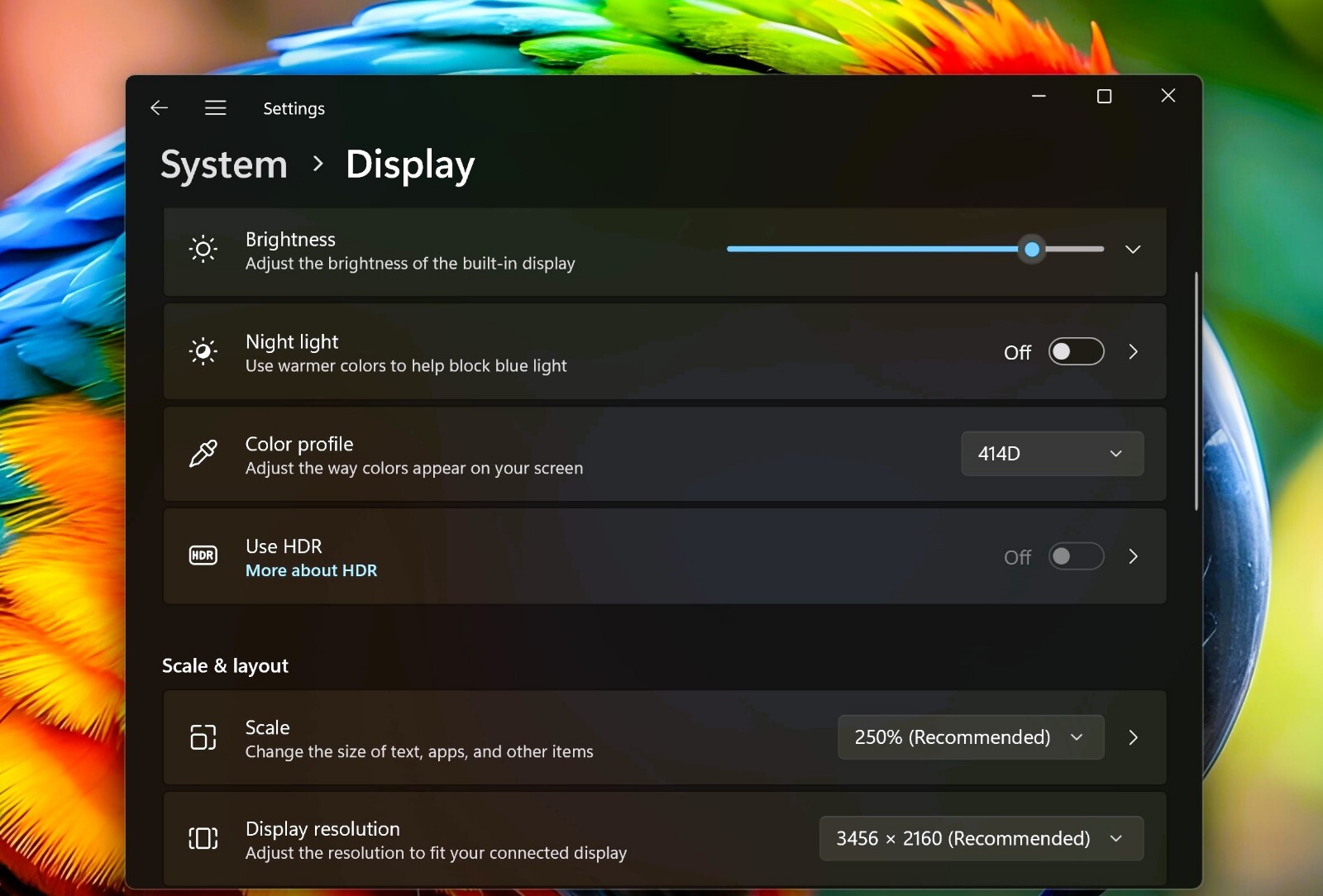Expand the Brightness options chevron
1323x896 pixels.
coord(1133,249)
